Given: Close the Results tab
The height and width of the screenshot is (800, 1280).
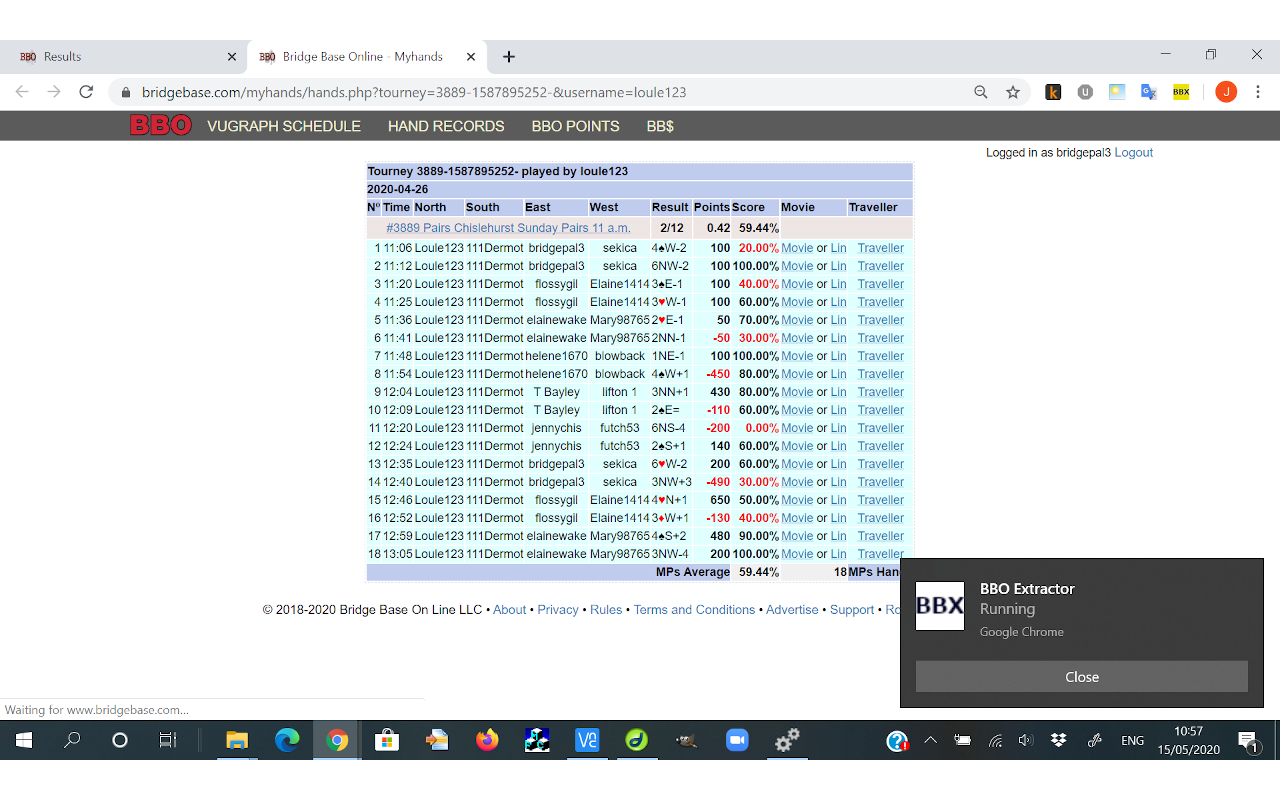Looking at the screenshot, I should [x=232, y=57].
